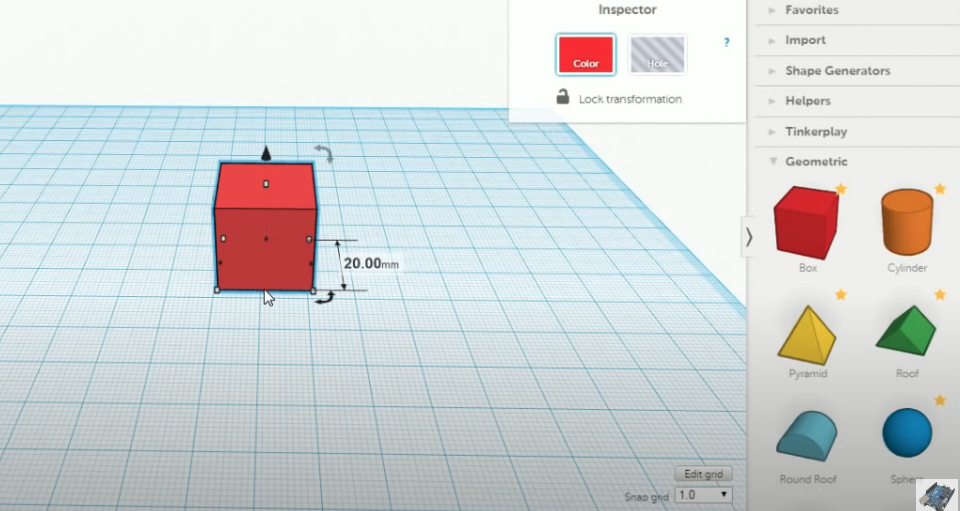
Task: Select the orange Cylinder shape
Action: [907, 222]
